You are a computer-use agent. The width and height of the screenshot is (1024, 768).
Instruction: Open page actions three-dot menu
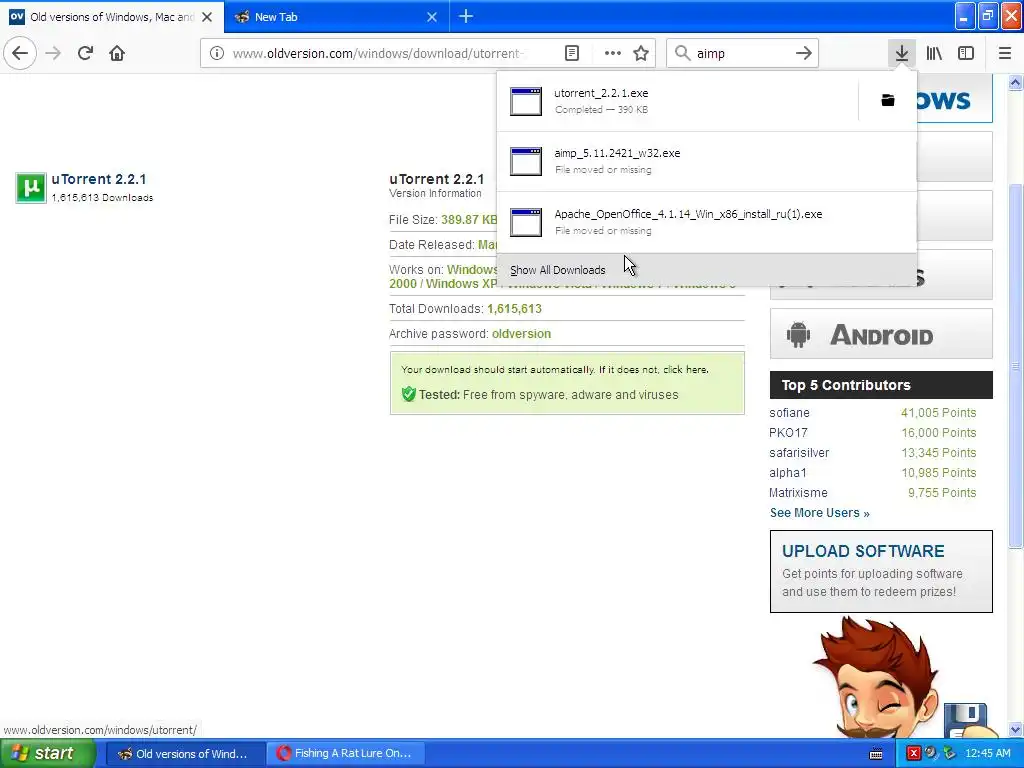(x=612, y=53)
